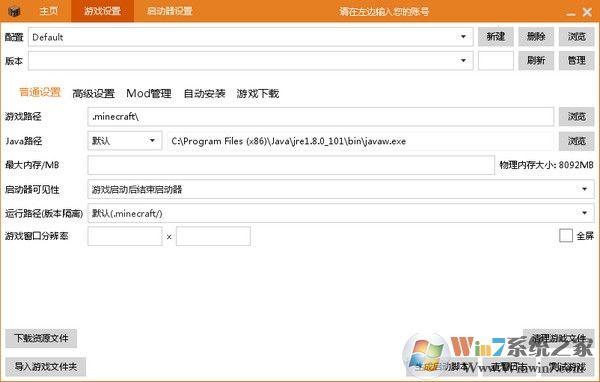600x382 pixels.
Task: Open the Mod管理 sub-tab
Action: [x=149, y=93]
